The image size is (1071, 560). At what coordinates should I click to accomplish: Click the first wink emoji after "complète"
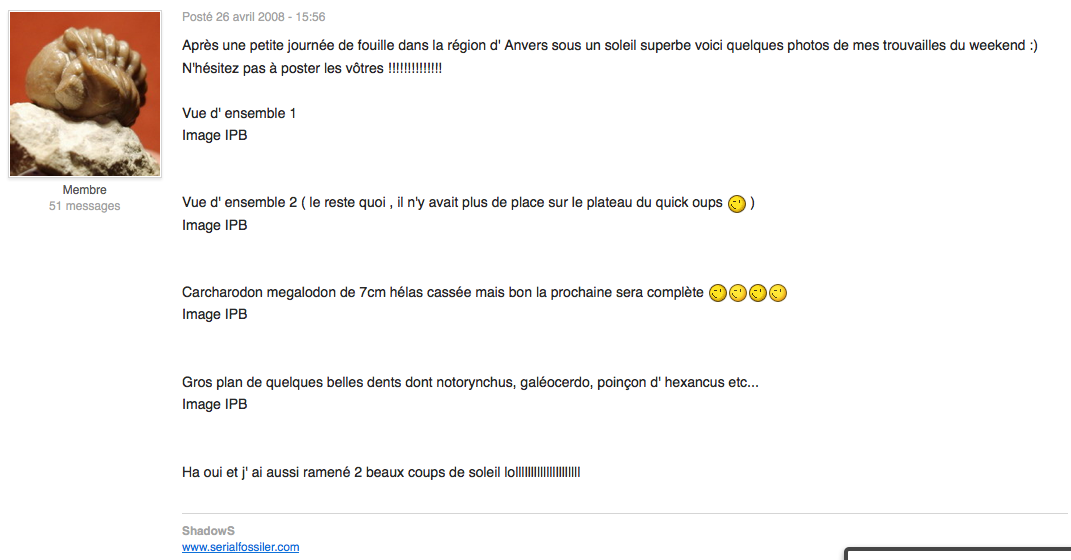click(717, 293)
